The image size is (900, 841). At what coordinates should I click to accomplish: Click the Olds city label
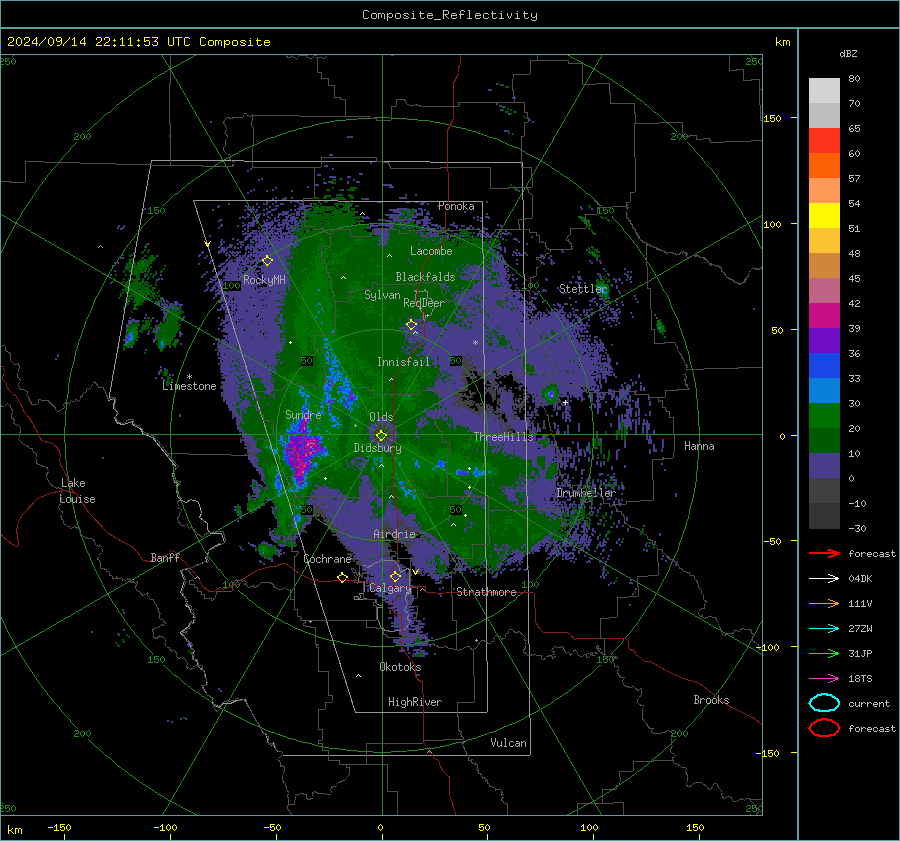(x=381, y=417)
